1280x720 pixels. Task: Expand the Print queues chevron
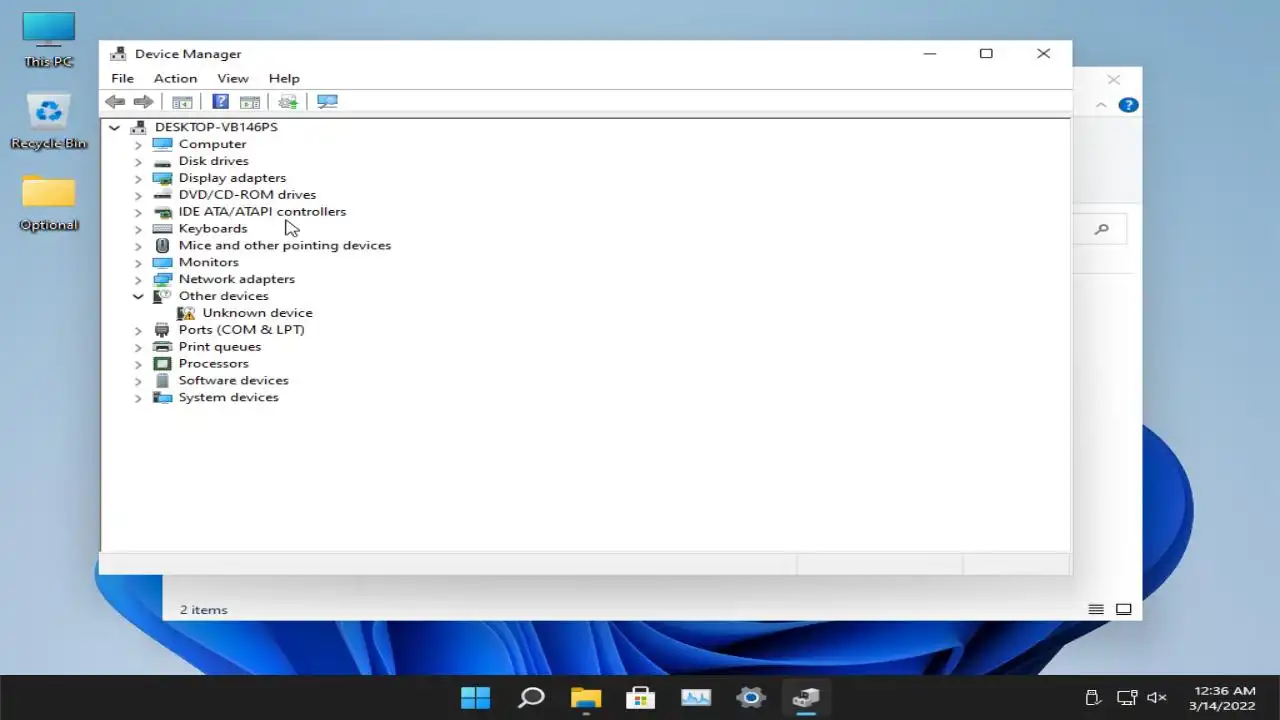click(x=138, y=347)
